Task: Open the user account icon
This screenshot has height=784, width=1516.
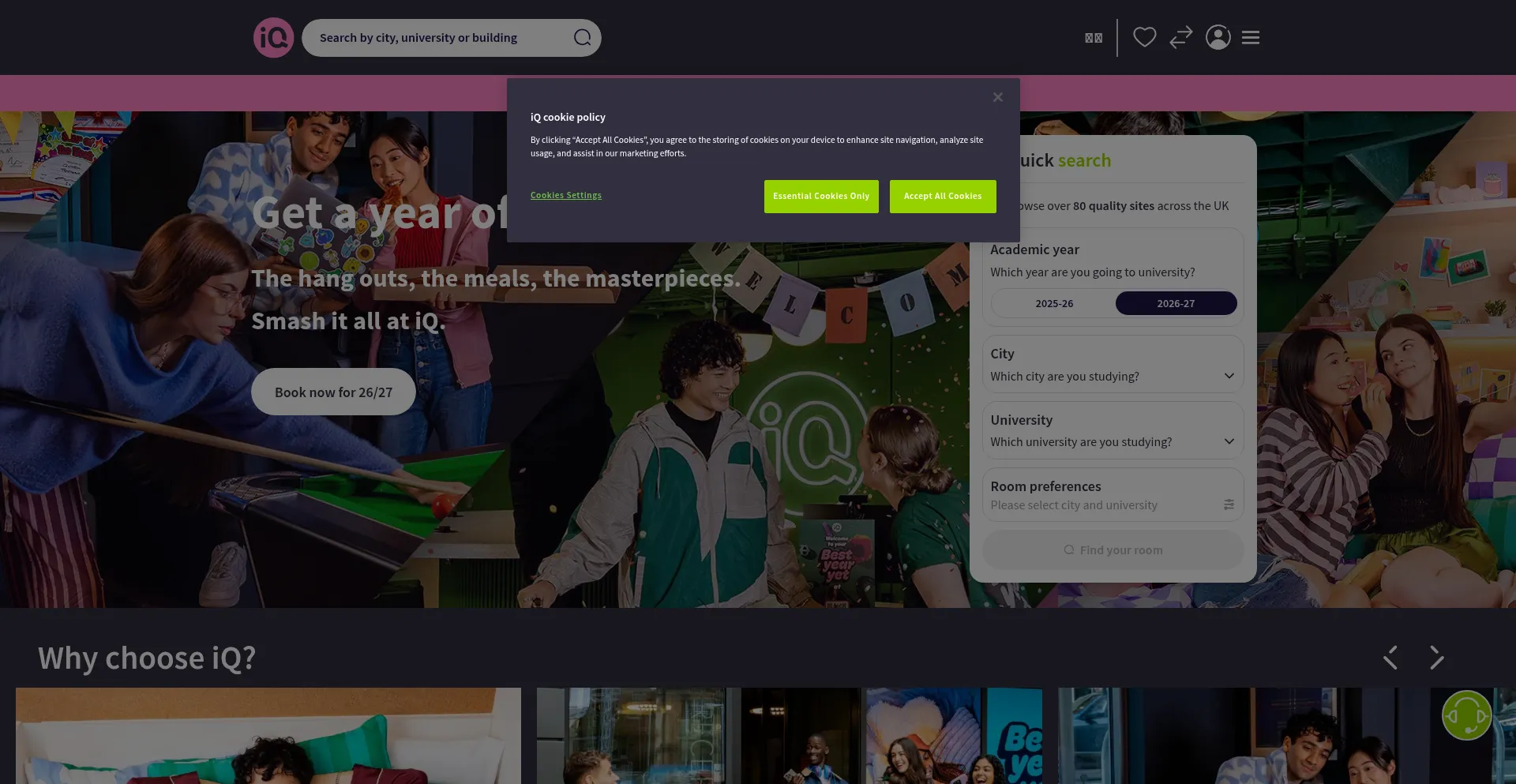Action: [x=1218, y=37]
